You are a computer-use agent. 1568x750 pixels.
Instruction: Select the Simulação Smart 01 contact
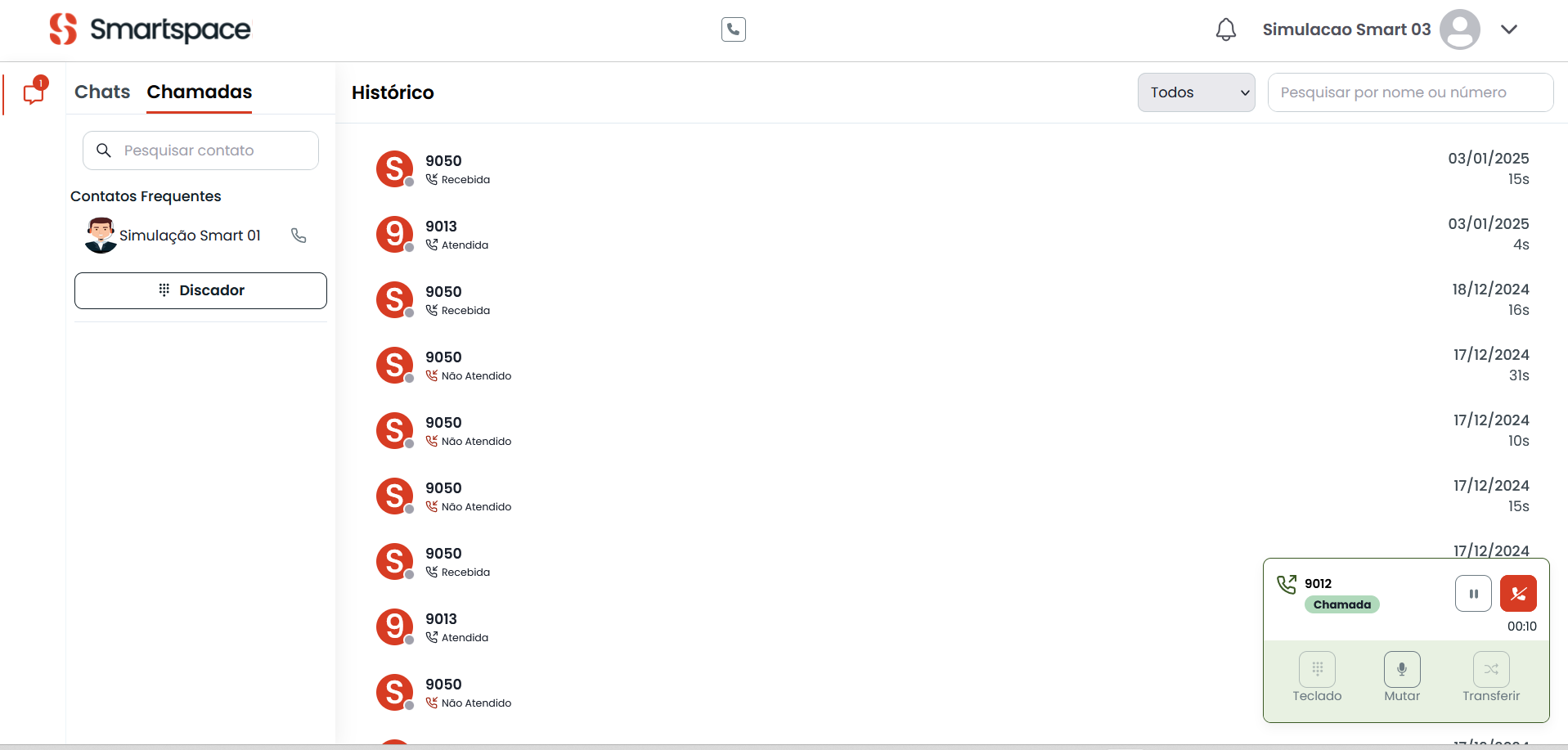[x=189, y=236]
